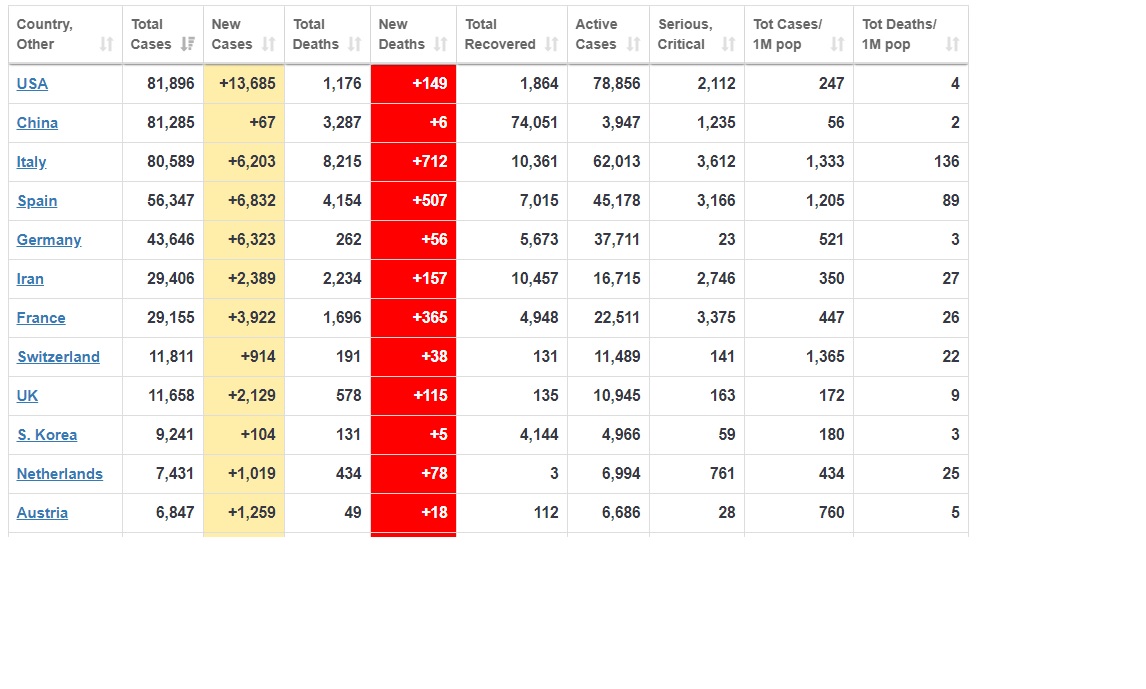1146x689 pixels.
Task: Select Switzerland cases per million 1,365
Action: (825, 357)
